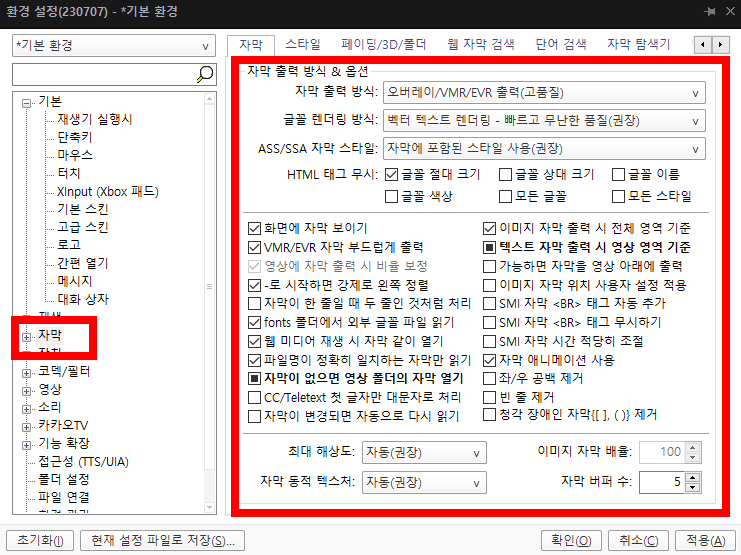Enable SMI 자막 <BR> 태그 무시하기
This screenshot has width=741, height=555.
click(489, 322)
